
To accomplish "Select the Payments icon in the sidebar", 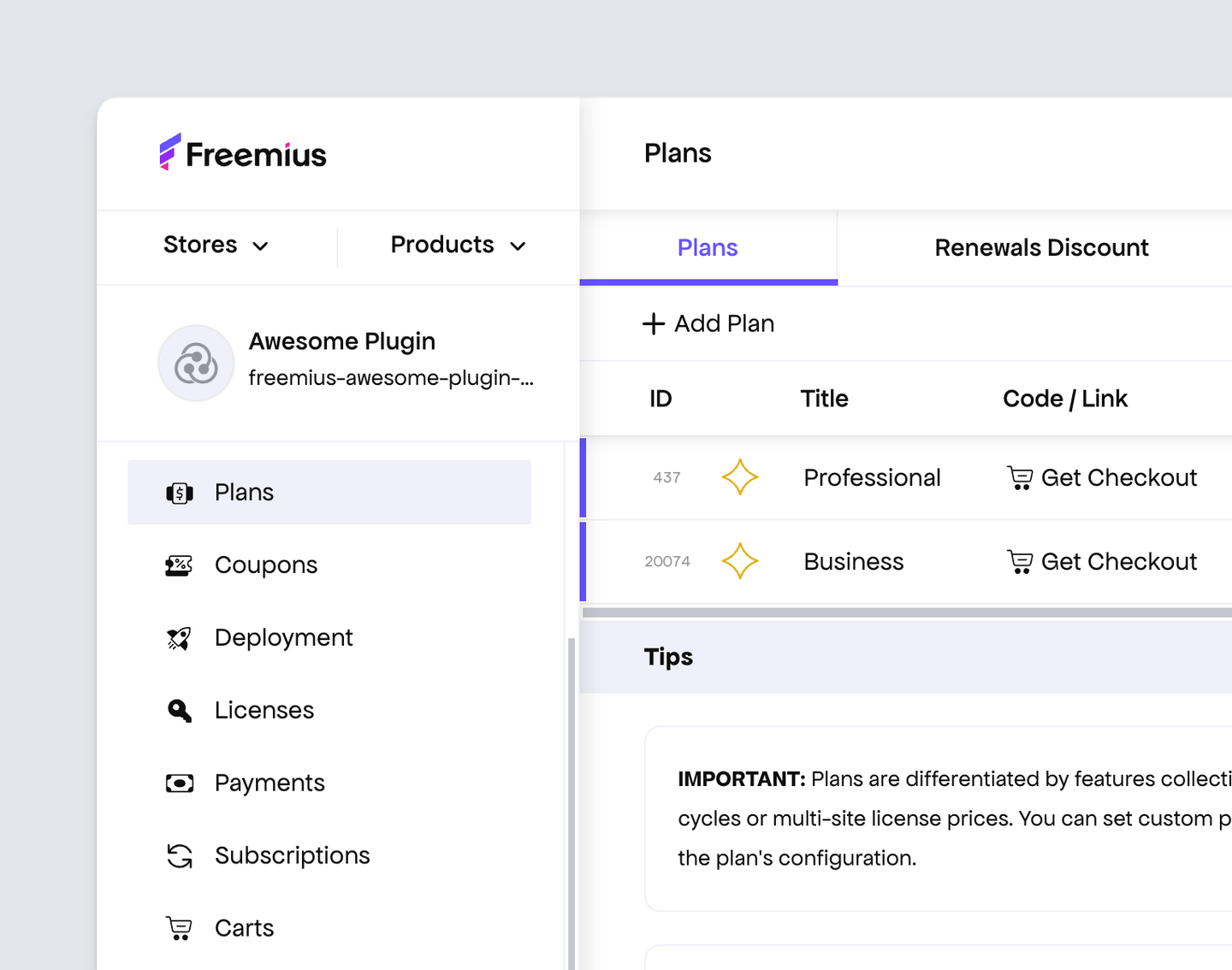I will pyautogui.click(x=179, y=783).
